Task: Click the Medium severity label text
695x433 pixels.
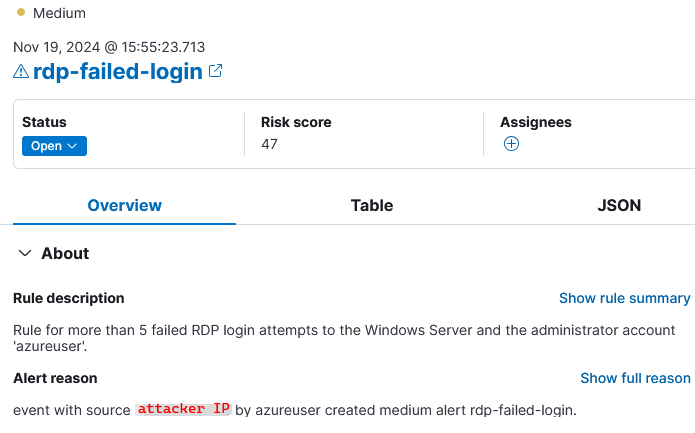Action: [x=59, y=13]
